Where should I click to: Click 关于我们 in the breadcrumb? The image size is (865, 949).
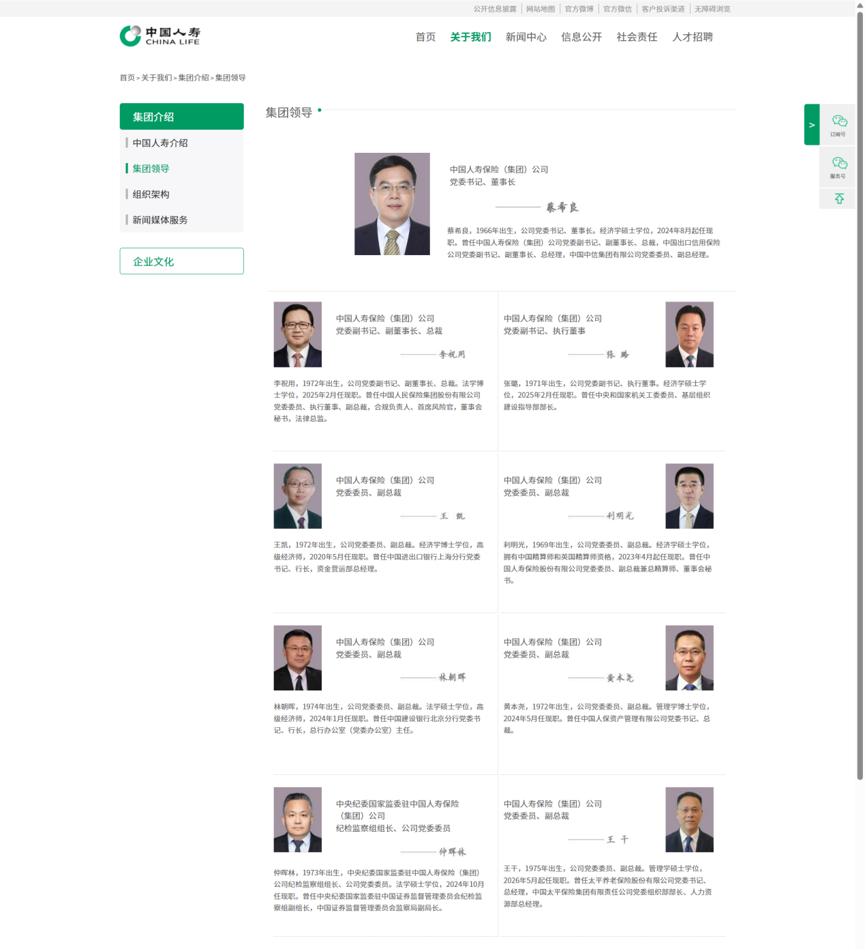tap(156, 77)
